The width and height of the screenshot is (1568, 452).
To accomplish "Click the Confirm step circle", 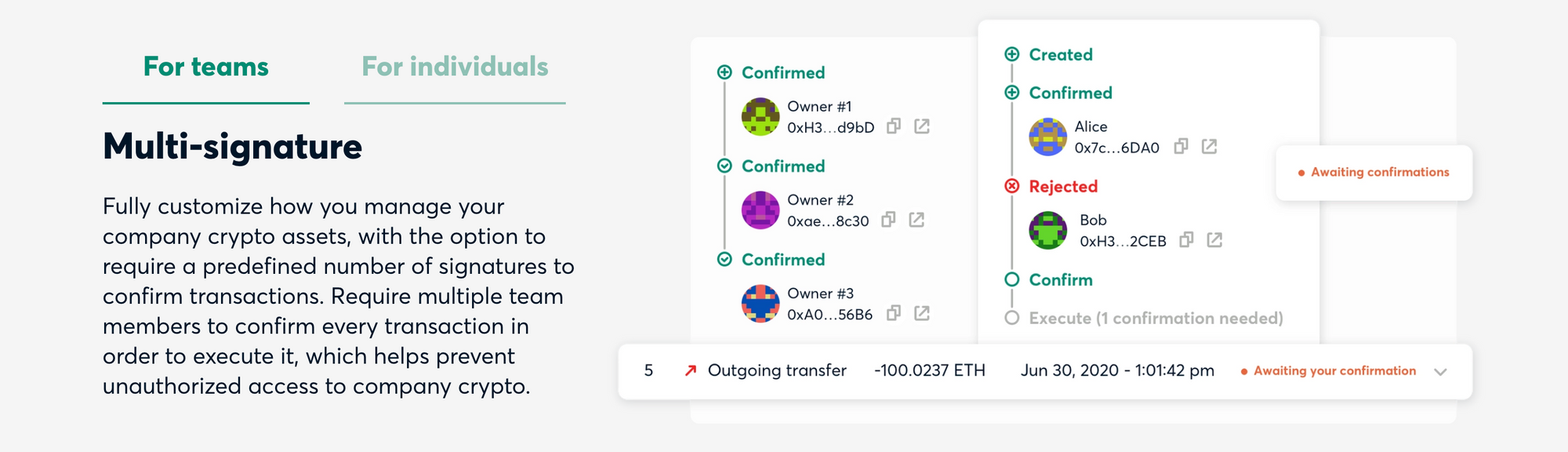I will tap(1012, 279).
